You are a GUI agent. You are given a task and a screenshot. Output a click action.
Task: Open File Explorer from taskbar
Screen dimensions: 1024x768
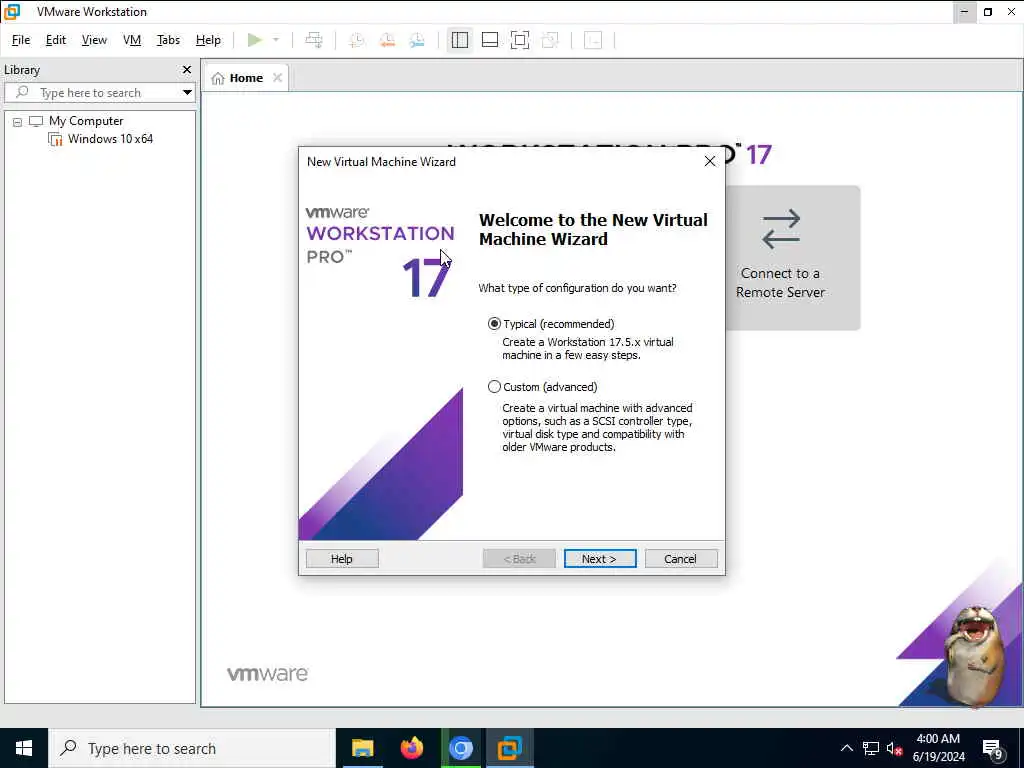tap(362, 748)
